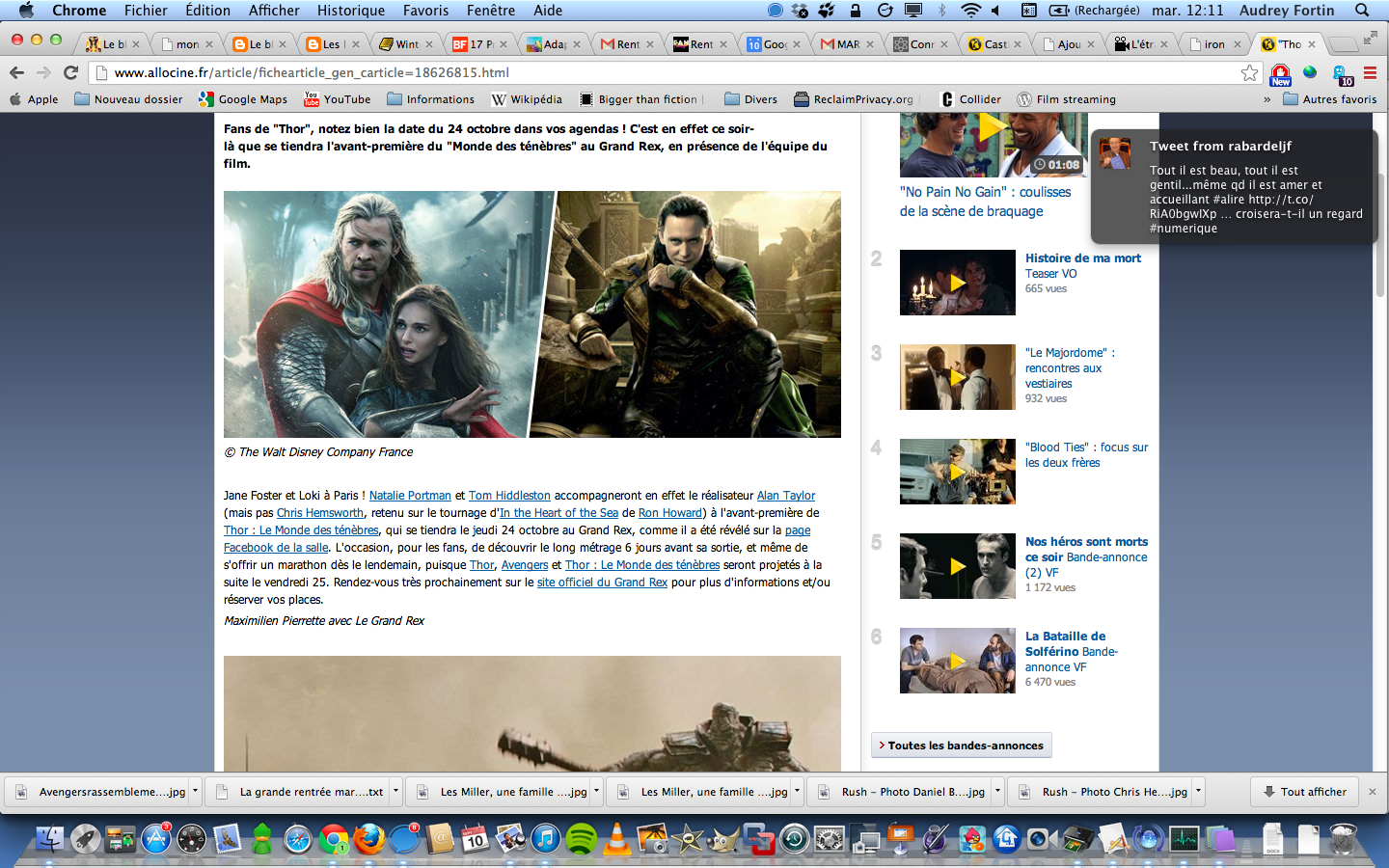The image size is (1389, 868).
Task: Open the Wi-Fi status menu
Action: point(971,11)
